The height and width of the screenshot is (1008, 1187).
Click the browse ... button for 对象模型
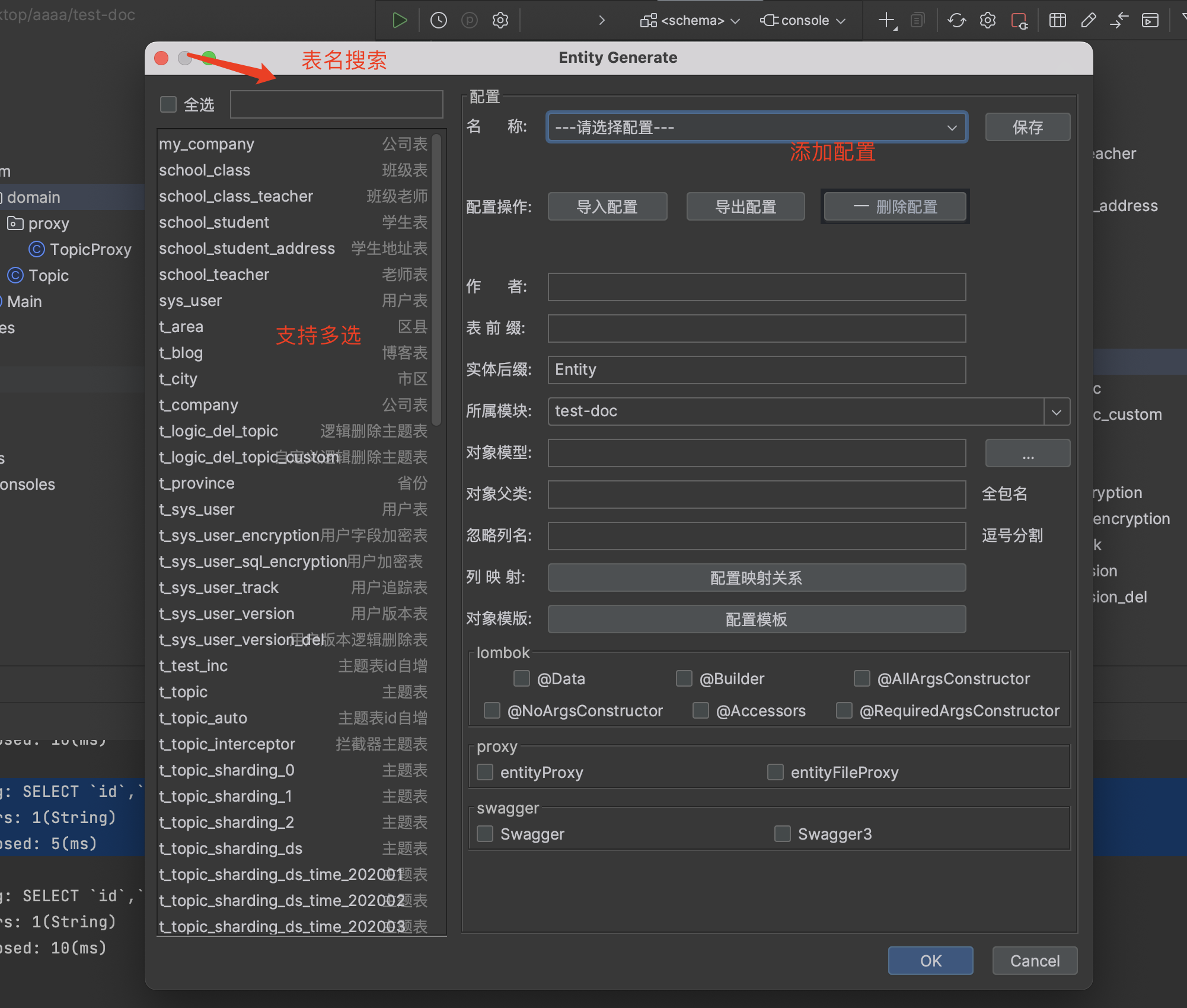(x=1028, y=453)
